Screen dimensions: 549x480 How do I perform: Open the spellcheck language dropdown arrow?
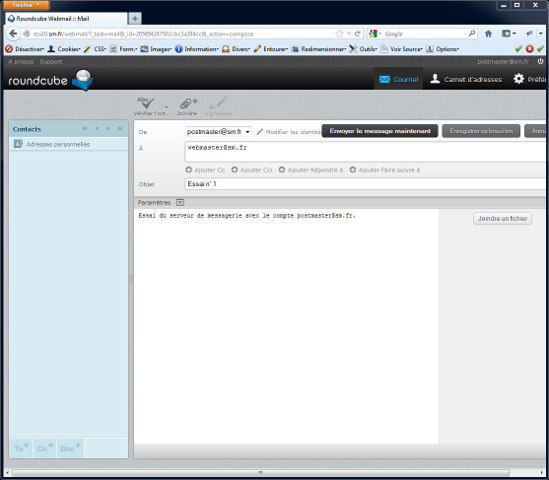tap(166, 107)
